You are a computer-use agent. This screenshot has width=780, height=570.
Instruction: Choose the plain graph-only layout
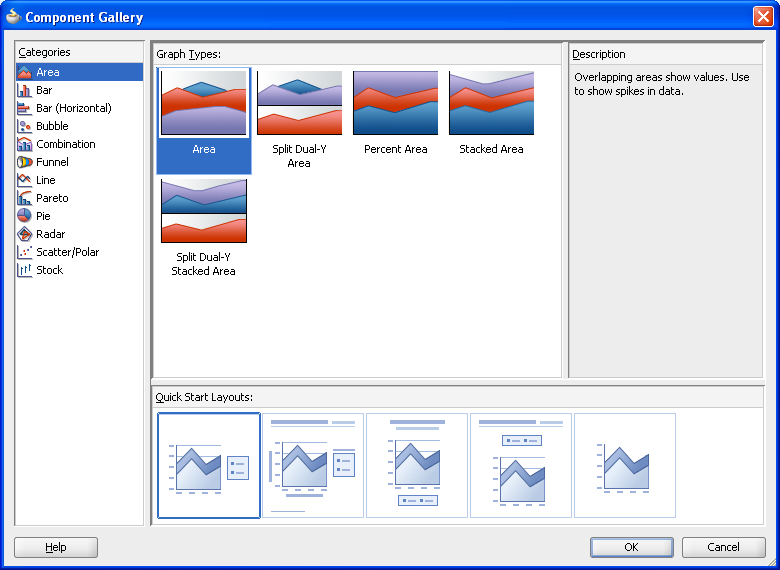pos(625,466)
